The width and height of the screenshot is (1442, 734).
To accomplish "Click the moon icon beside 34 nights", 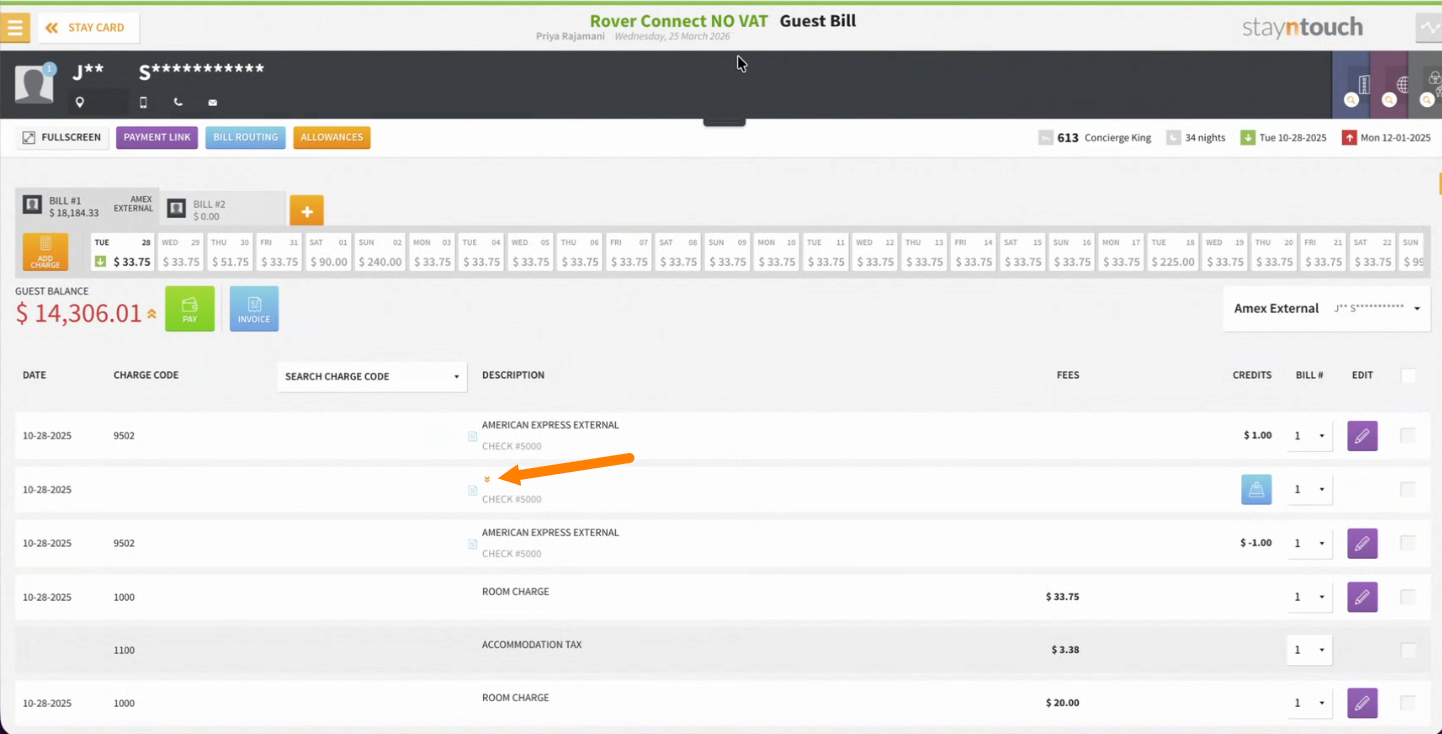I will [x=1174, y=138].
